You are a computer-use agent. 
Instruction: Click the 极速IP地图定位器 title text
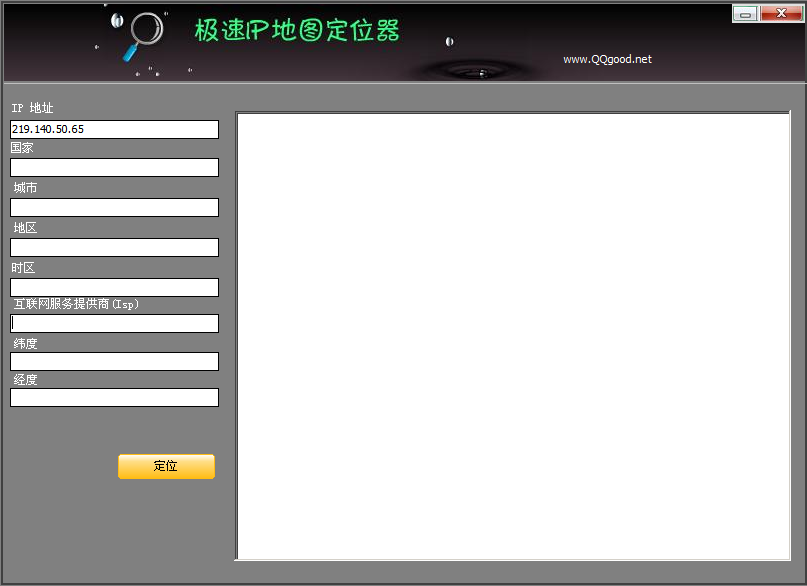coord(297,31)
